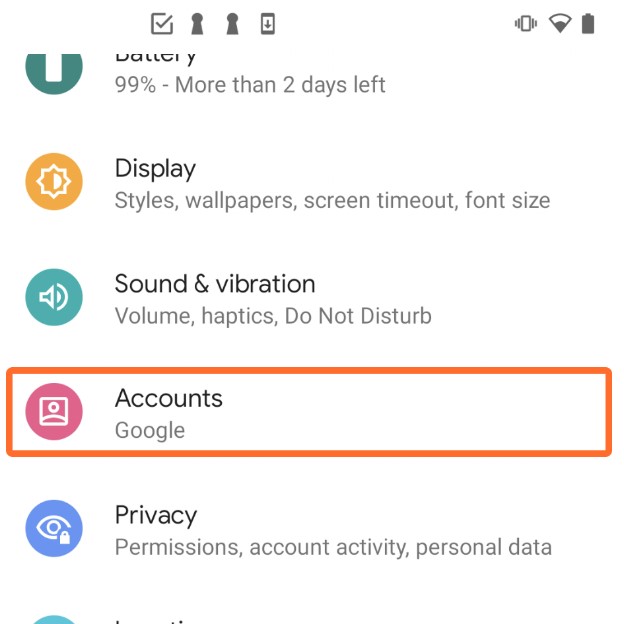Tap the download notification icon in status bar

268,24
